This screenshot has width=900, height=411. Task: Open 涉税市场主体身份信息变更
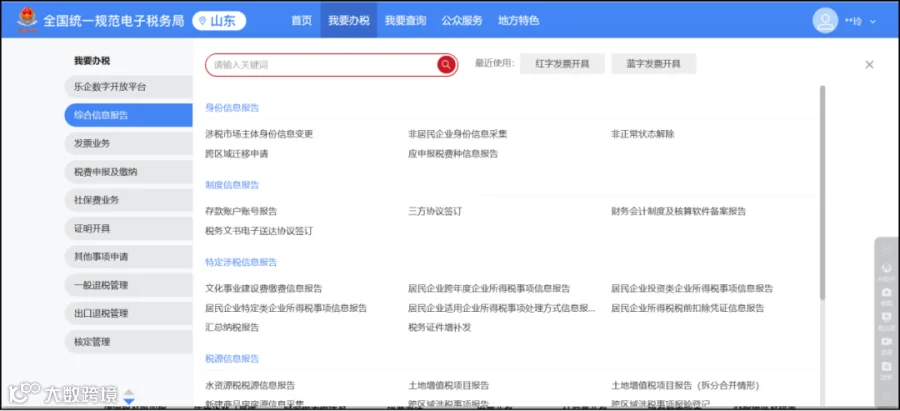pos(259,134)
